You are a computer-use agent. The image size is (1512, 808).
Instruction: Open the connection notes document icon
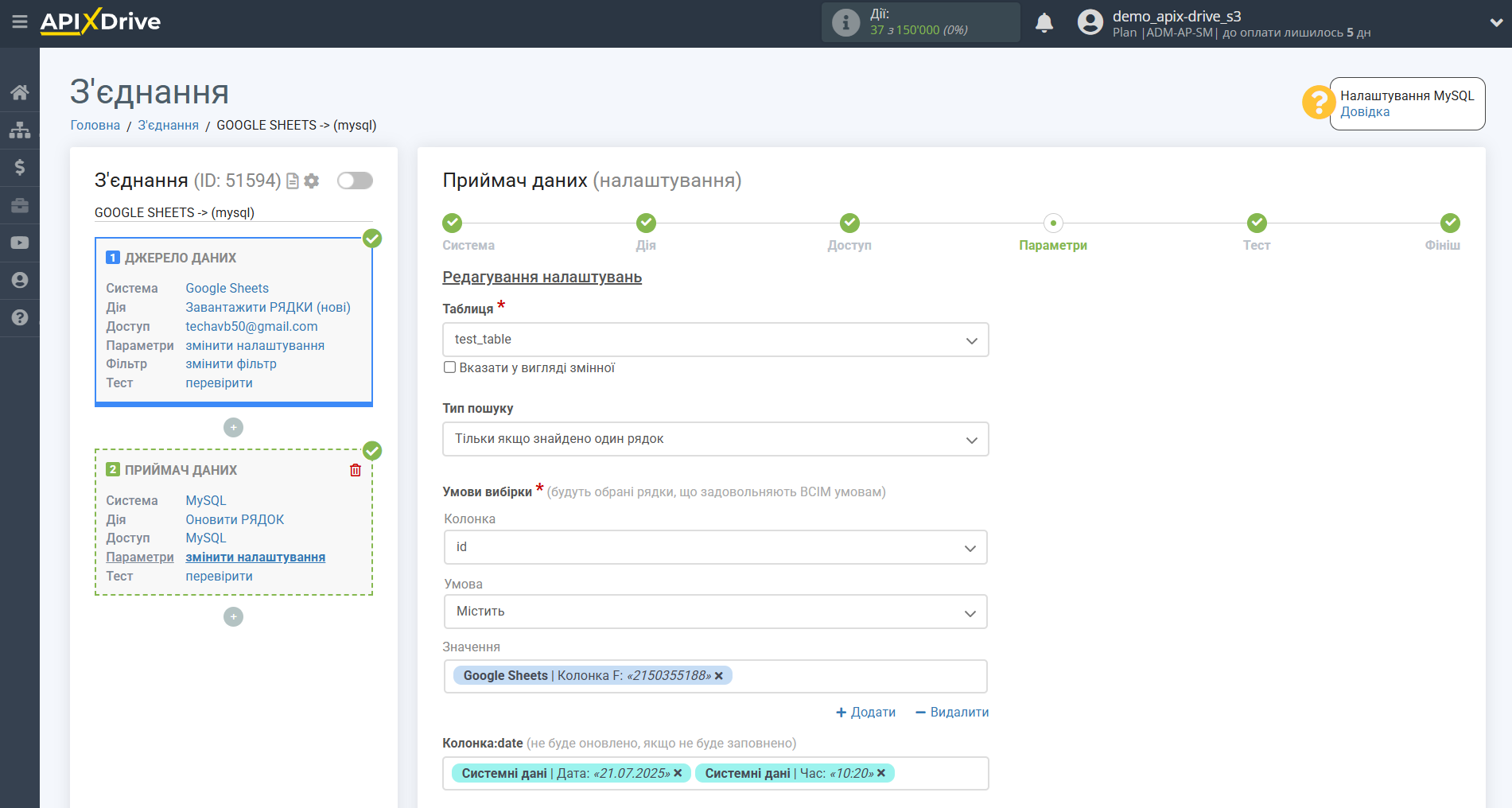click(293, 181)
